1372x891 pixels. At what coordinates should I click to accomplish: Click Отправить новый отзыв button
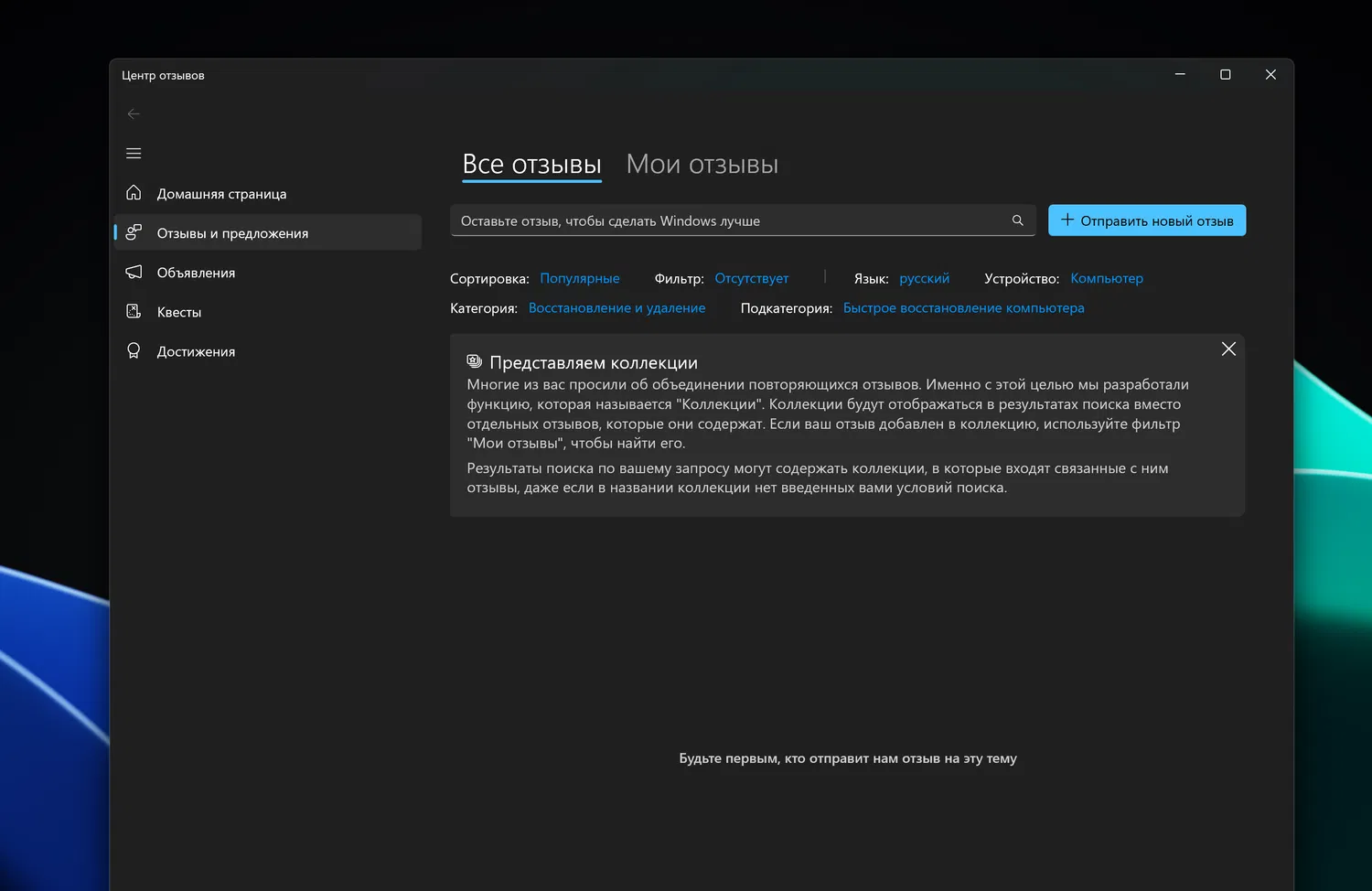1147,220
